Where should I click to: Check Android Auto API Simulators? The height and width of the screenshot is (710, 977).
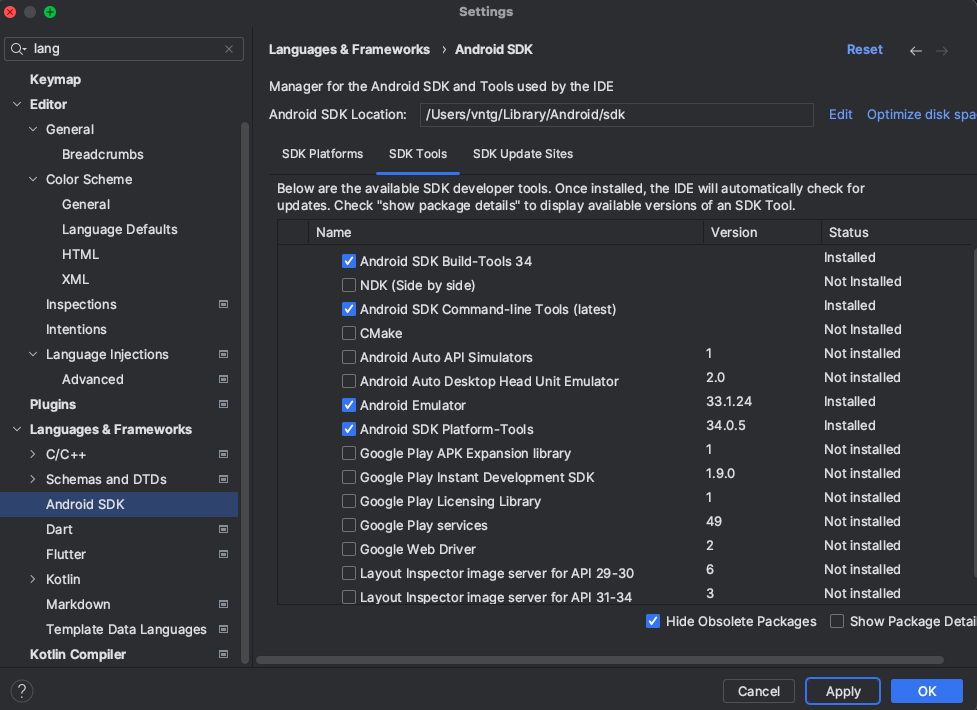349,357
